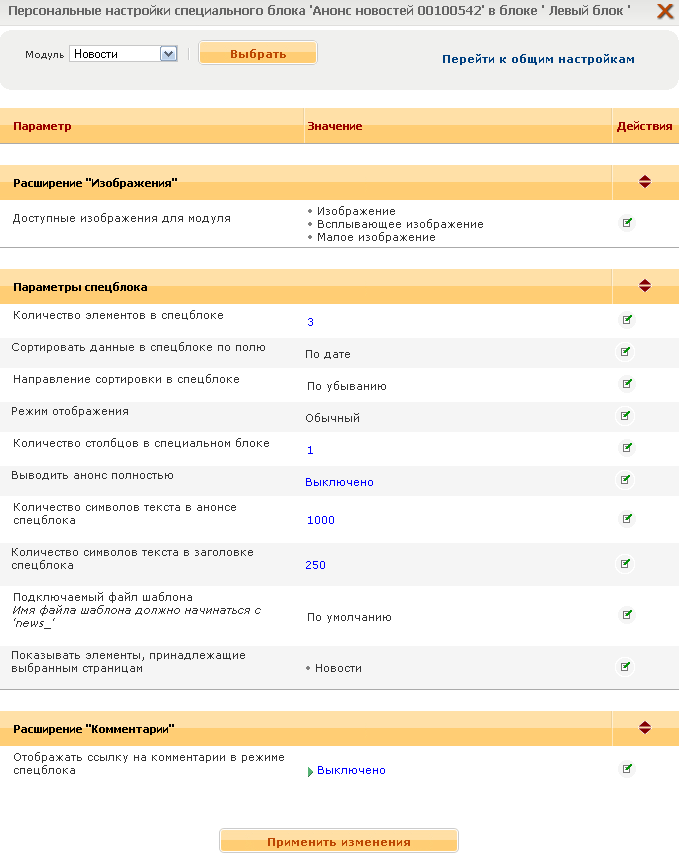Click edit icon for sort-by-field row
Image resolution: width=679 pixels, height=861 pixels.
pyautogui.click(x=626, y=352)
